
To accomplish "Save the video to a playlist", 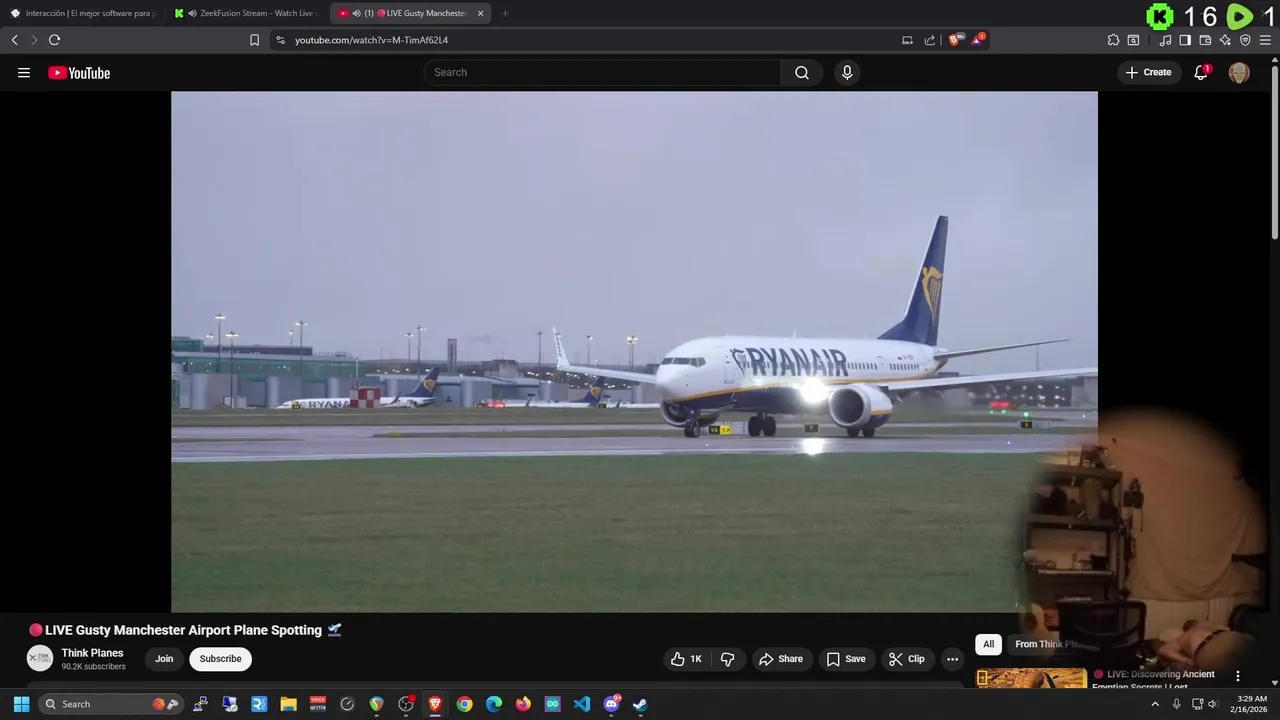I will click(846, 659).
